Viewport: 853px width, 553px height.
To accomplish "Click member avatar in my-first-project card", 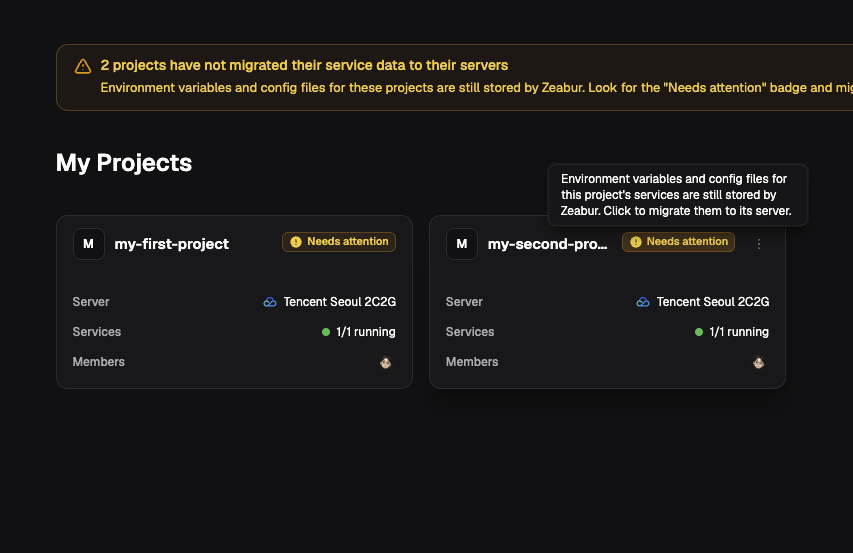I will coord(386,362).
